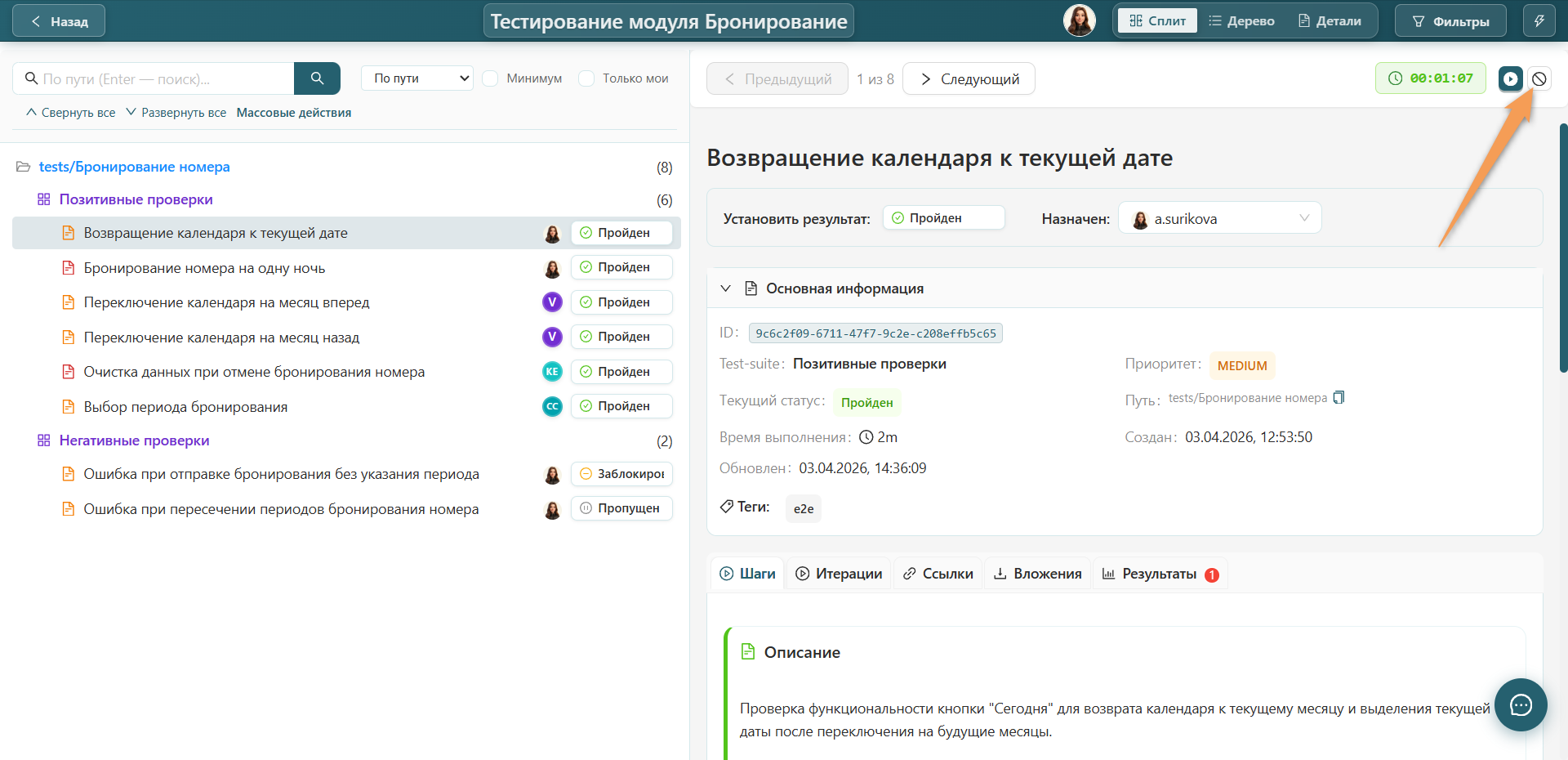Select the tests/Бронирование номера folder node

click(x=134, y=167)
